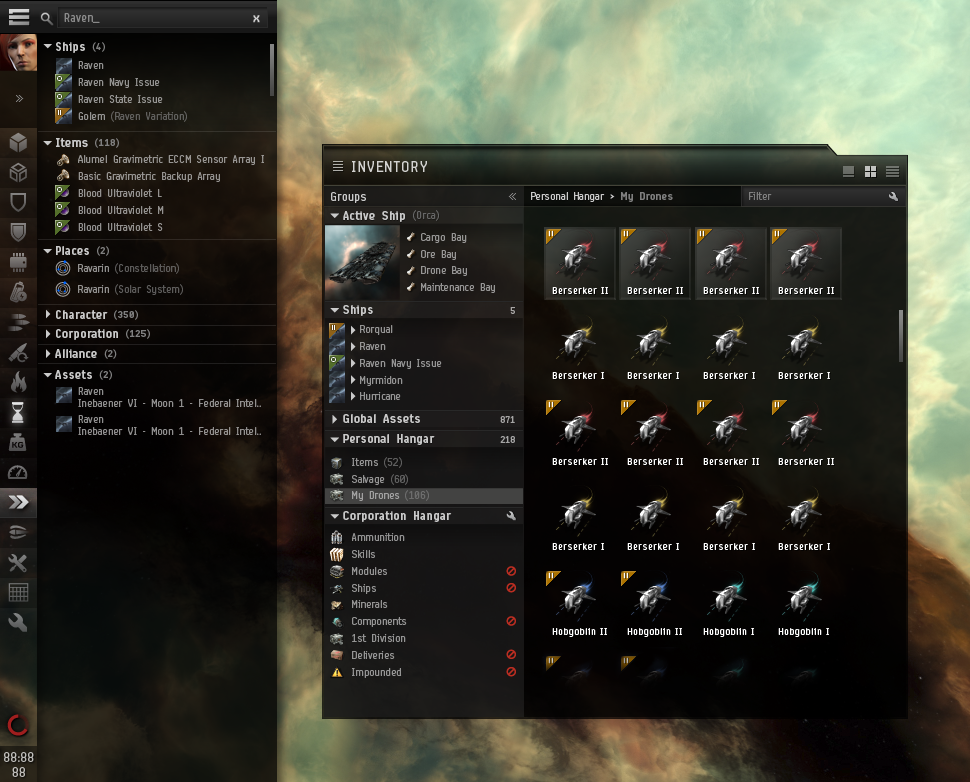The width and height of the screenshot is (970, 782).
Task: Switch inventory to icon grid view
Action: [870, 172]
